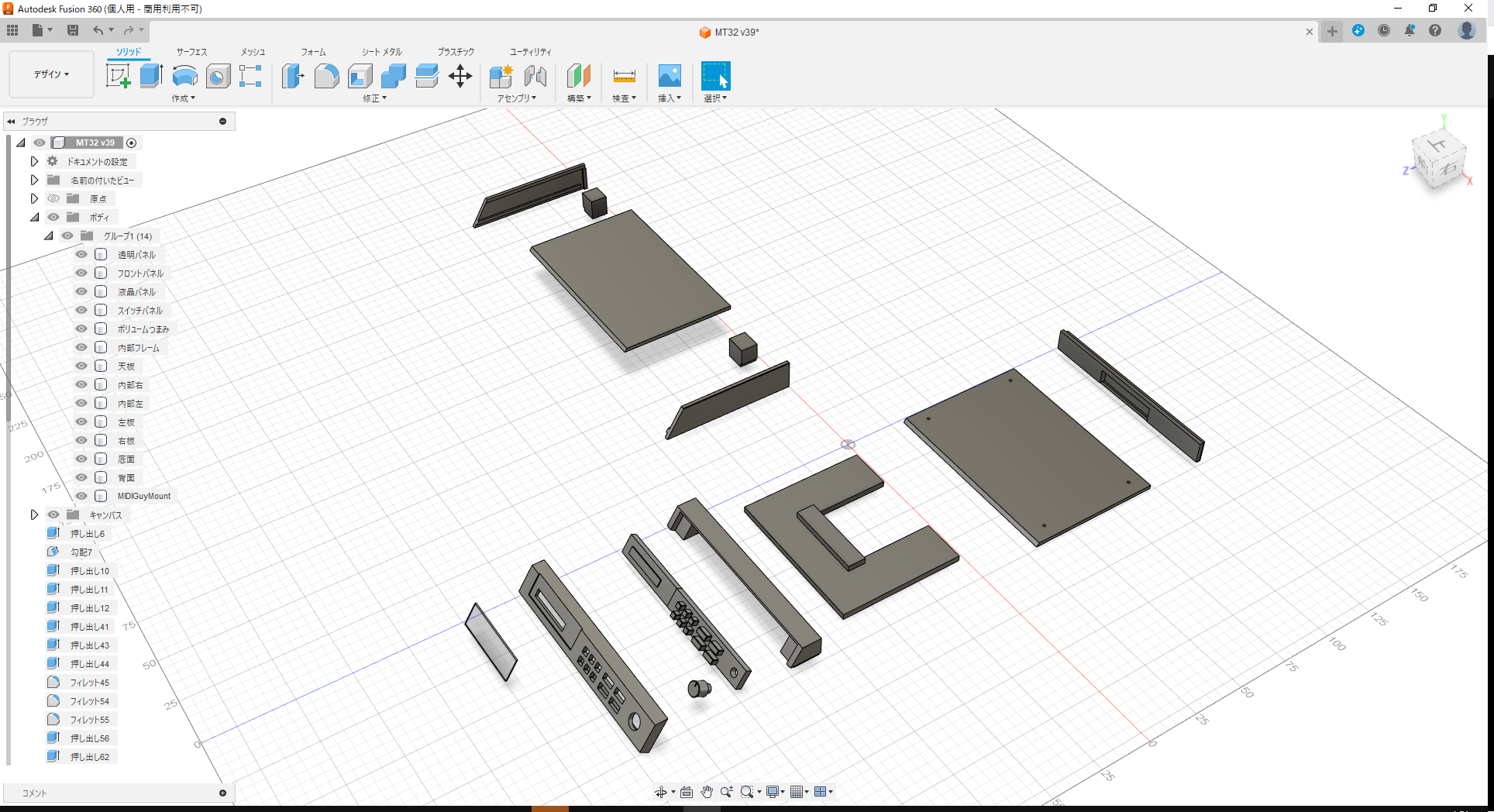This screenshot has height=812, width=1494.
Task: Hide the 透明パネル body
Action: [81, 254]
